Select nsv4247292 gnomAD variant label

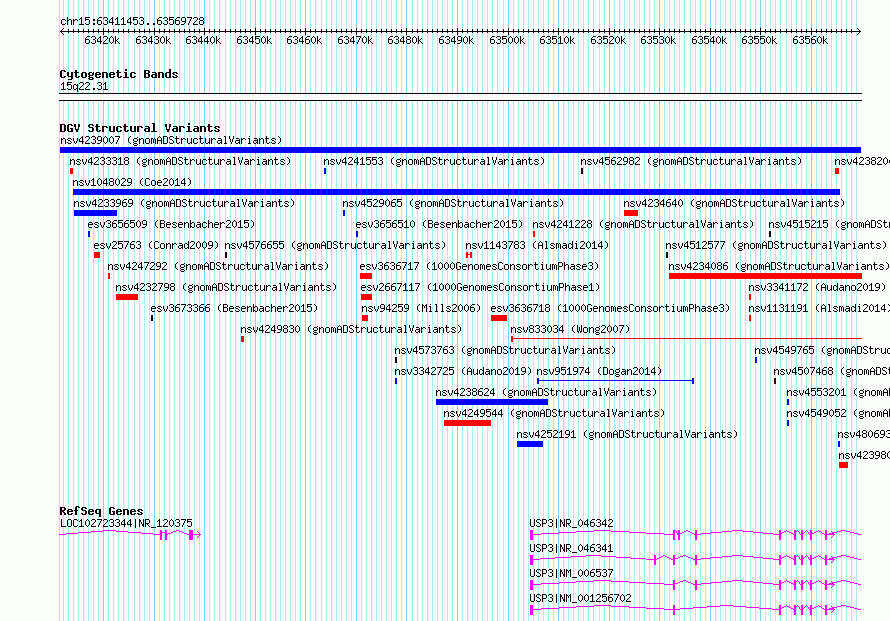click(218, 266)
